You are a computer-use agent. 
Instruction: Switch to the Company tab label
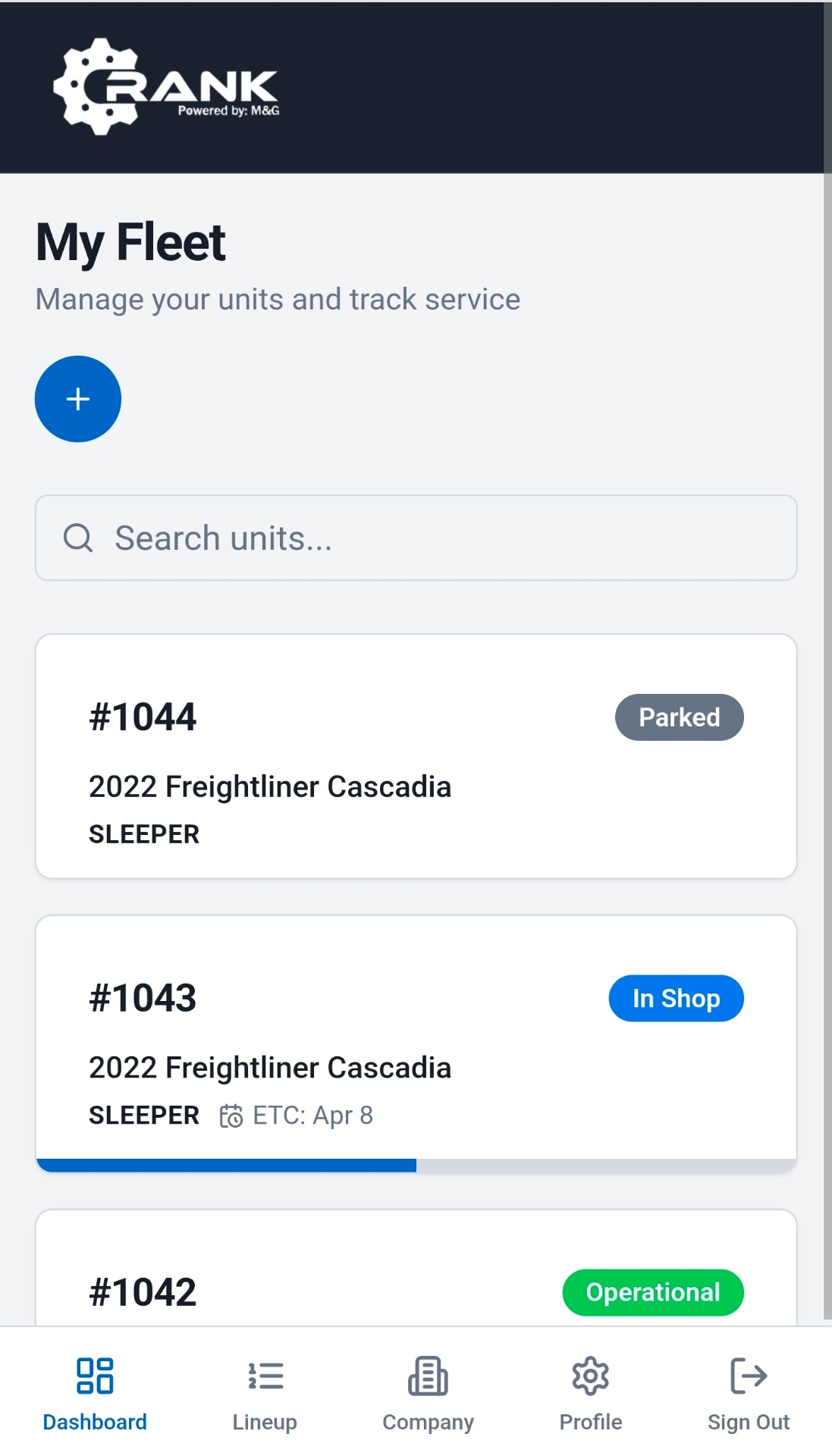[x=428, y=1422]
